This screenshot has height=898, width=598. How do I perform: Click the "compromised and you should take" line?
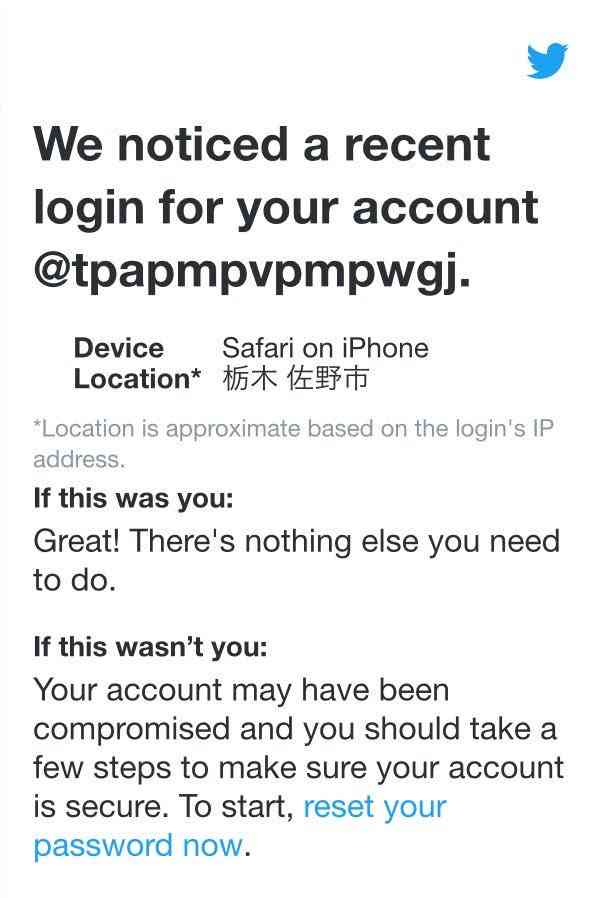click(295, 729)
